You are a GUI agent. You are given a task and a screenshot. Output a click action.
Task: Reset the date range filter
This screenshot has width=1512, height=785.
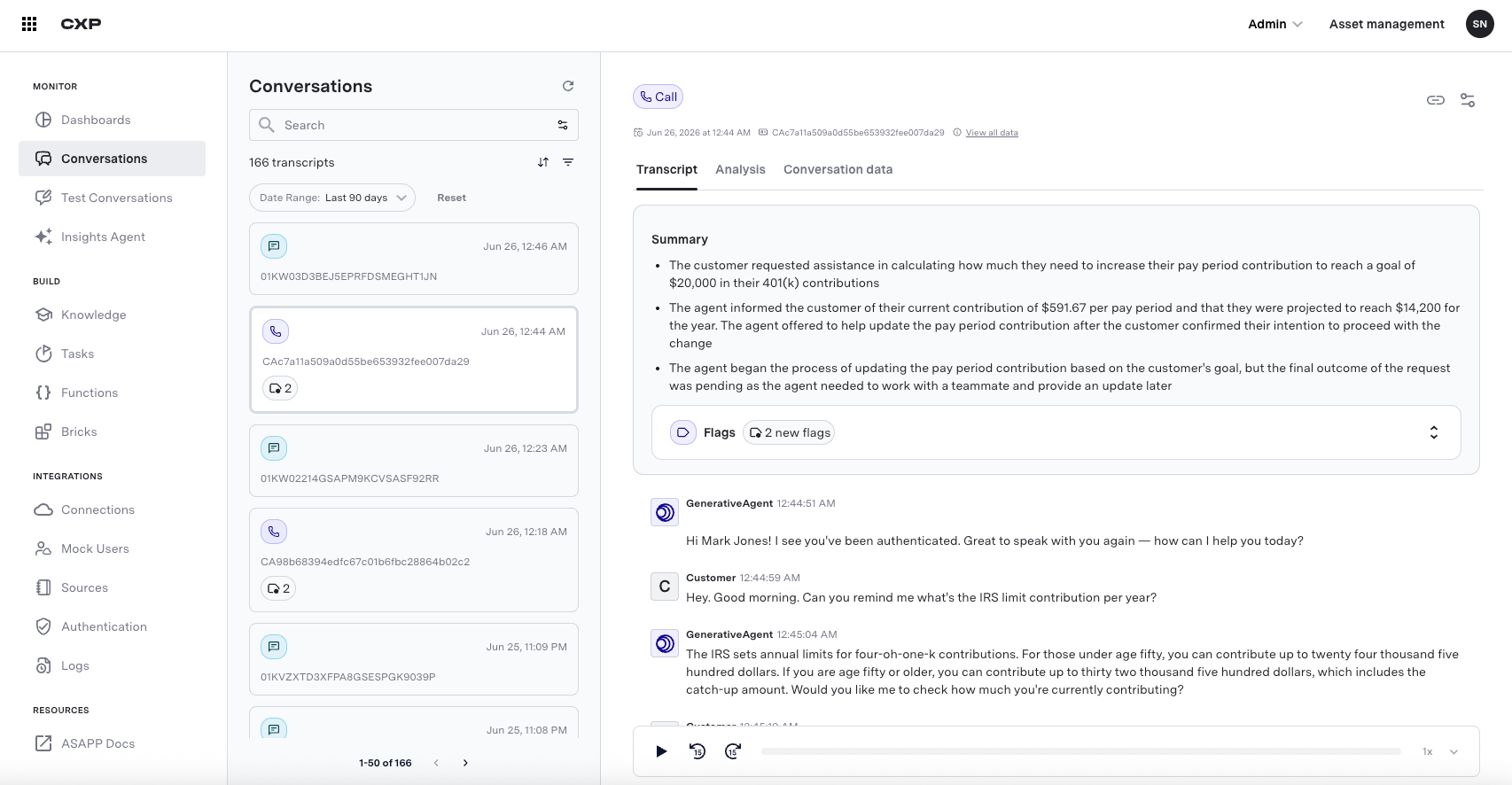coord(451,198)
